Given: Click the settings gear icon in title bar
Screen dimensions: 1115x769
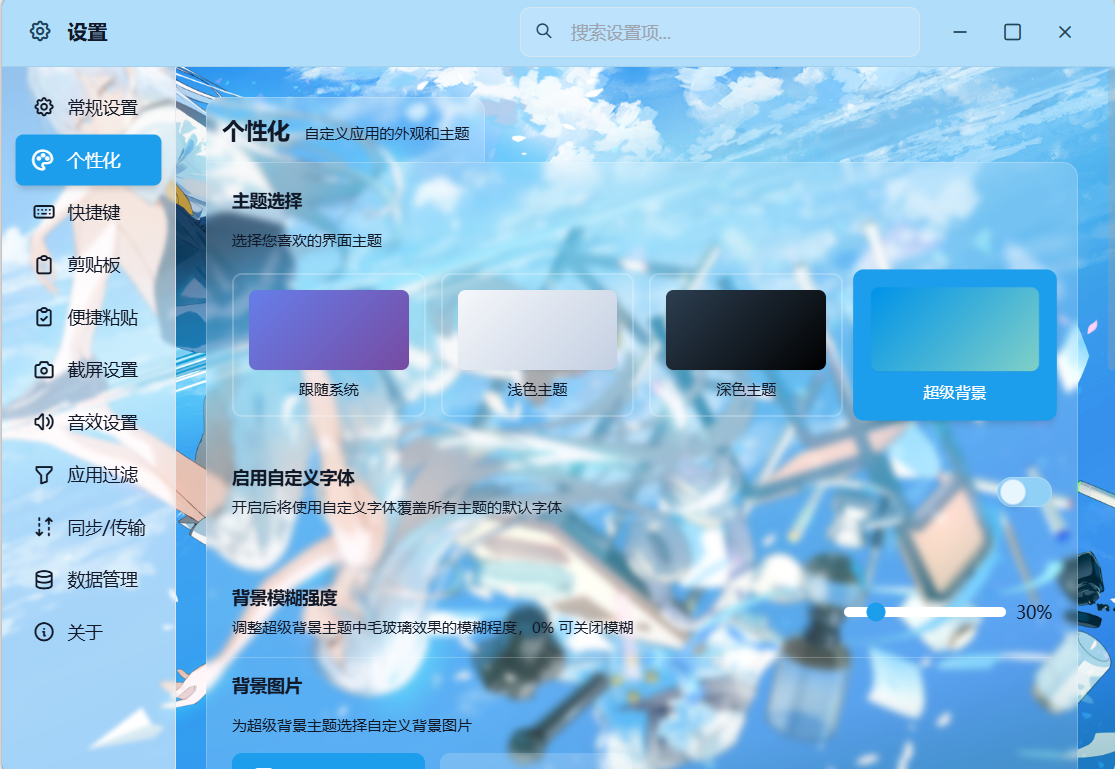Looking at the screenshot, I should pyautogui.click(x=40, y=31).
